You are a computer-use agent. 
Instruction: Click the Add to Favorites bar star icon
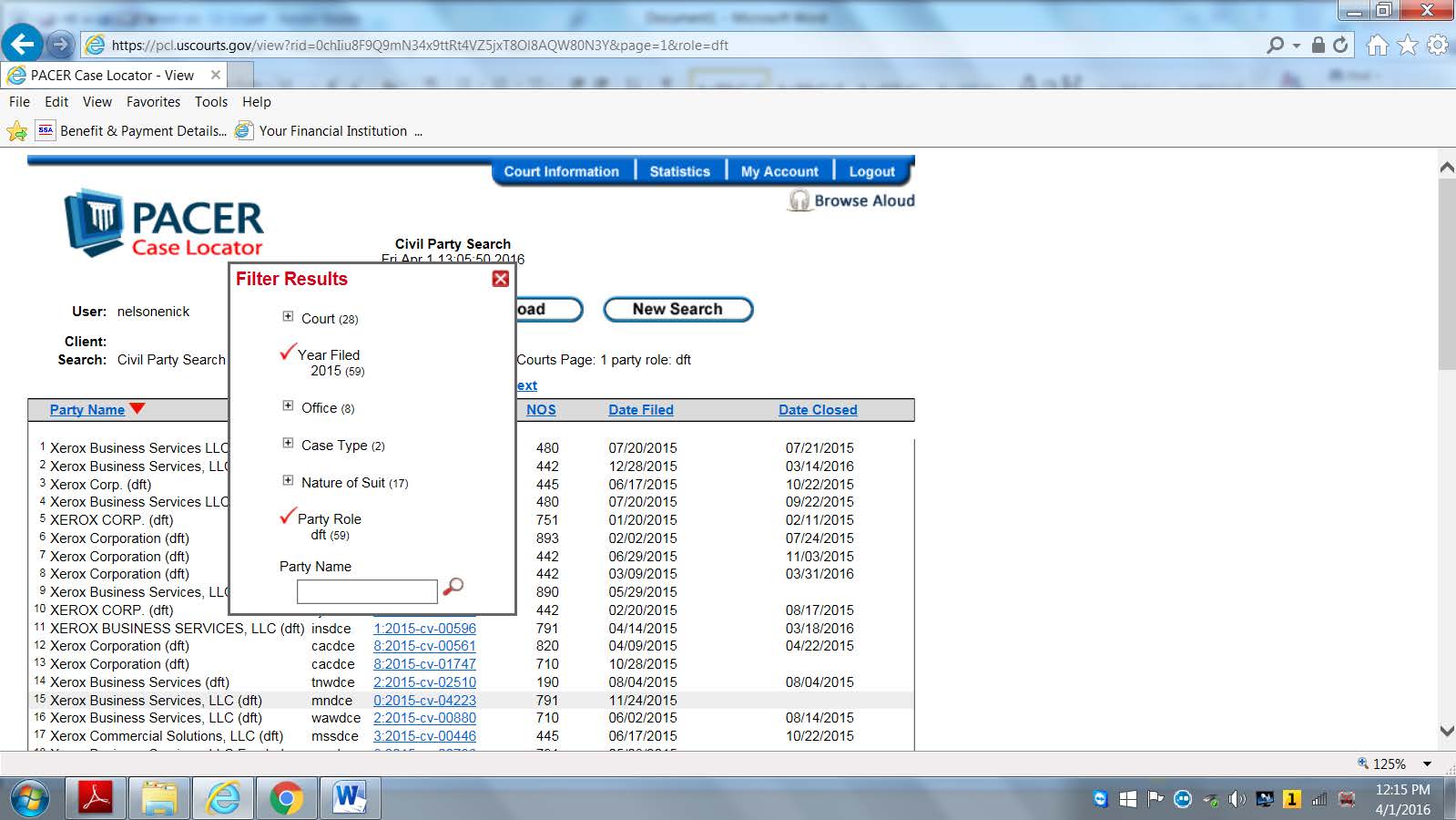tap(16, 131)
